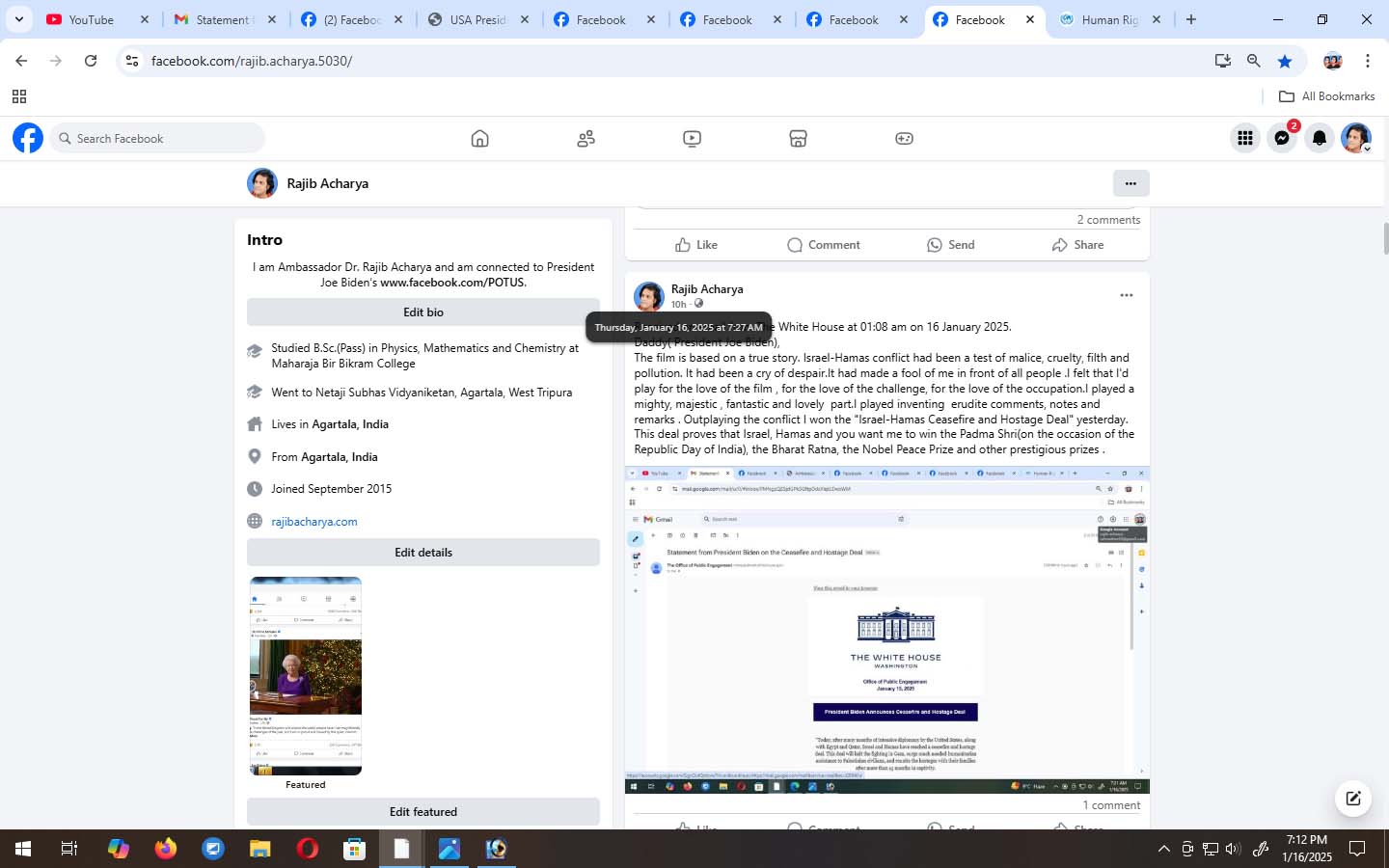Open the www.facebook.com/POTUS link in bio
This screenshot has width=1389, height=868.
pyautogui.click(x=452, y=283)
